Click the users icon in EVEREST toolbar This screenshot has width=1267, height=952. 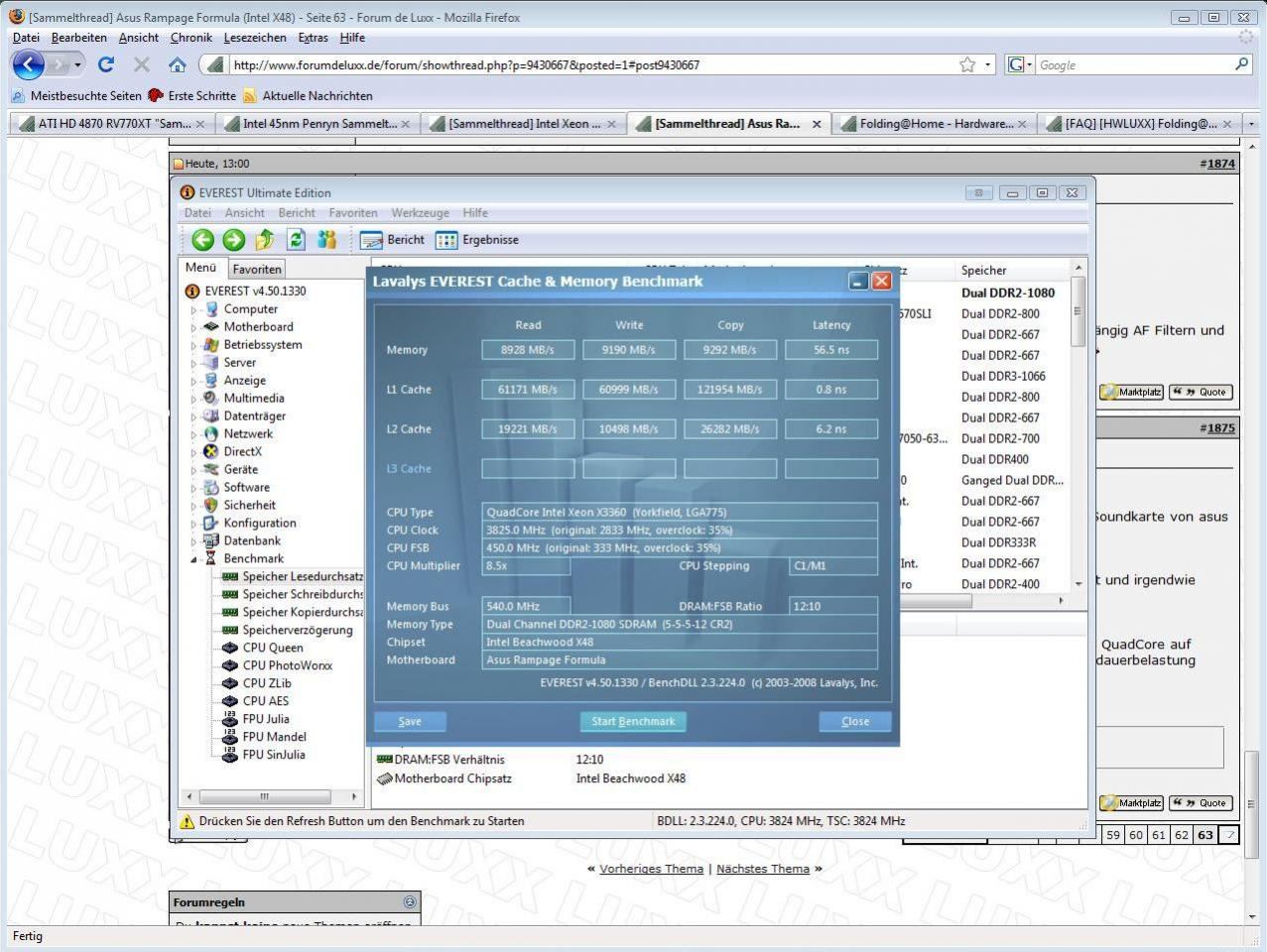[326, 239]
